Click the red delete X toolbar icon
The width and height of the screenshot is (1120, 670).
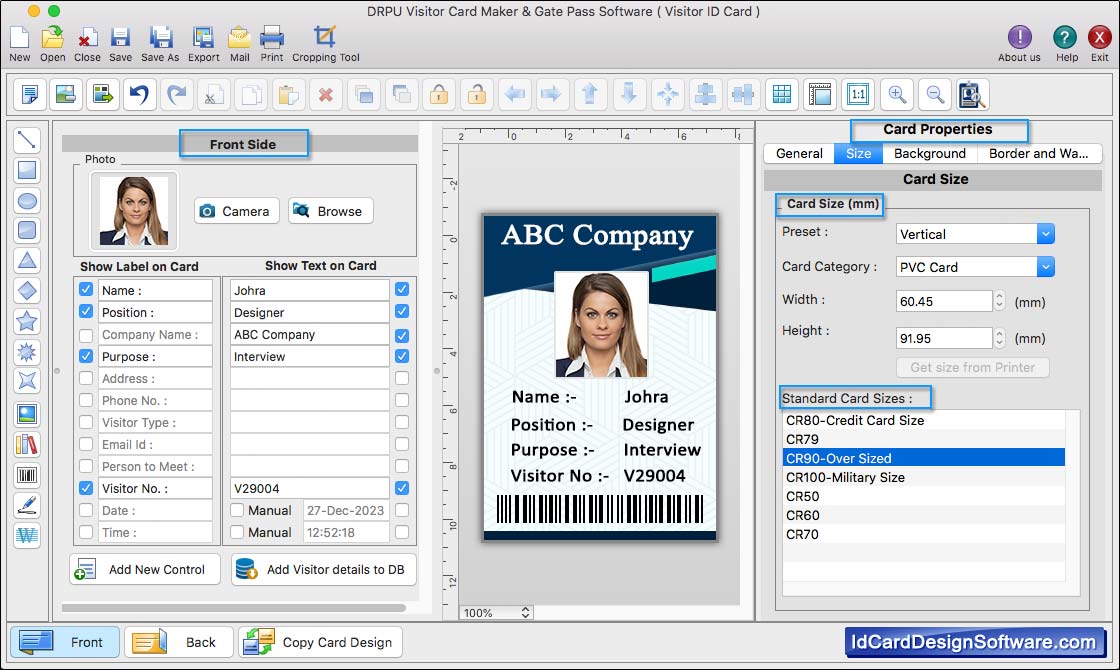tap(326, 94)
